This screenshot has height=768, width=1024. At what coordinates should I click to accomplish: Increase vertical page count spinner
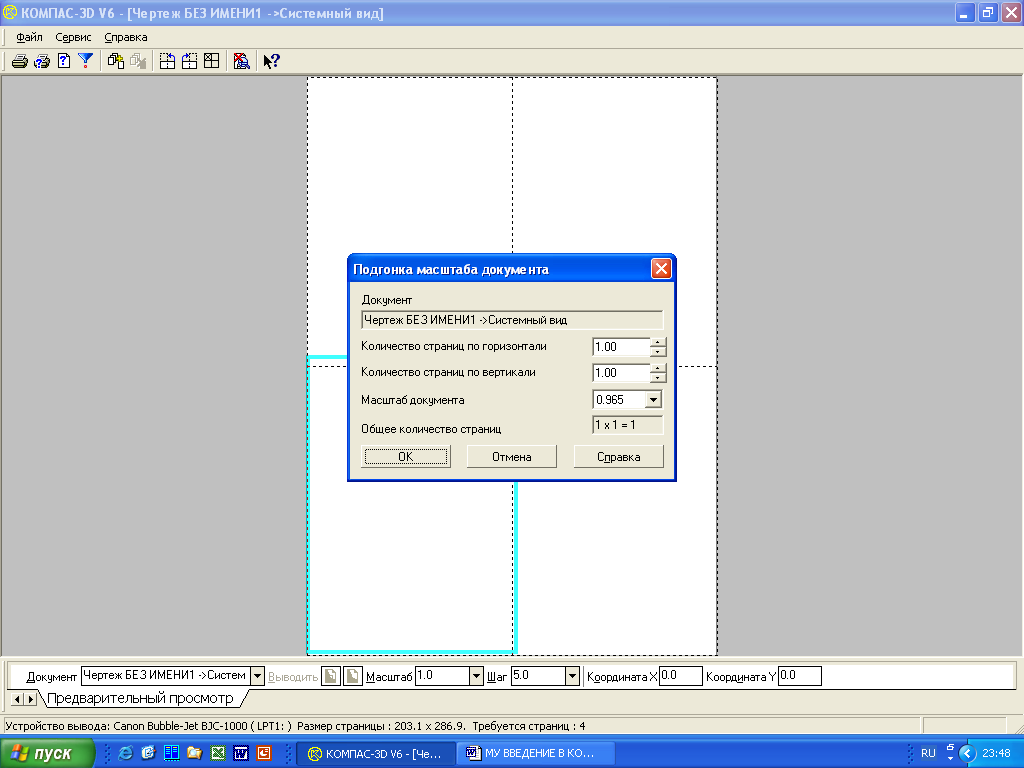tap(658, 368)
